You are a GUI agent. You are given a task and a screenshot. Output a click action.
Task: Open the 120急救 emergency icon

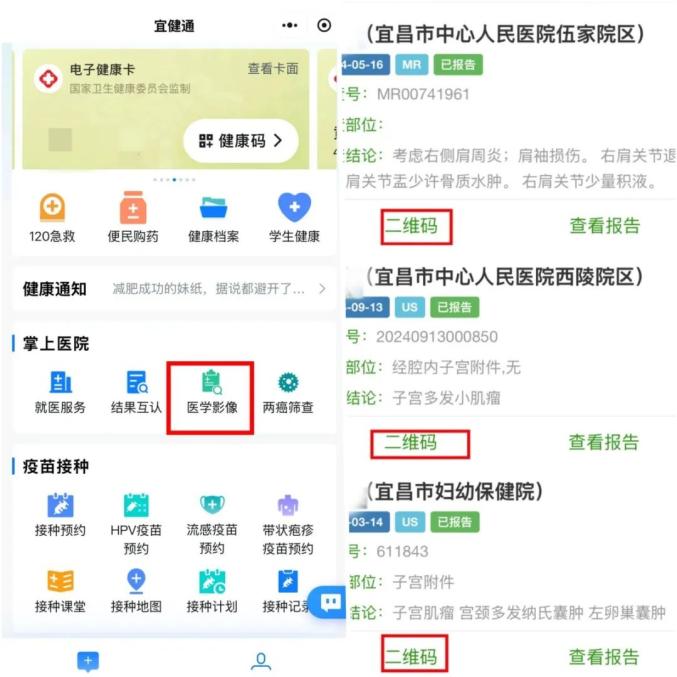pyautogui.click(x=52, y=208)
